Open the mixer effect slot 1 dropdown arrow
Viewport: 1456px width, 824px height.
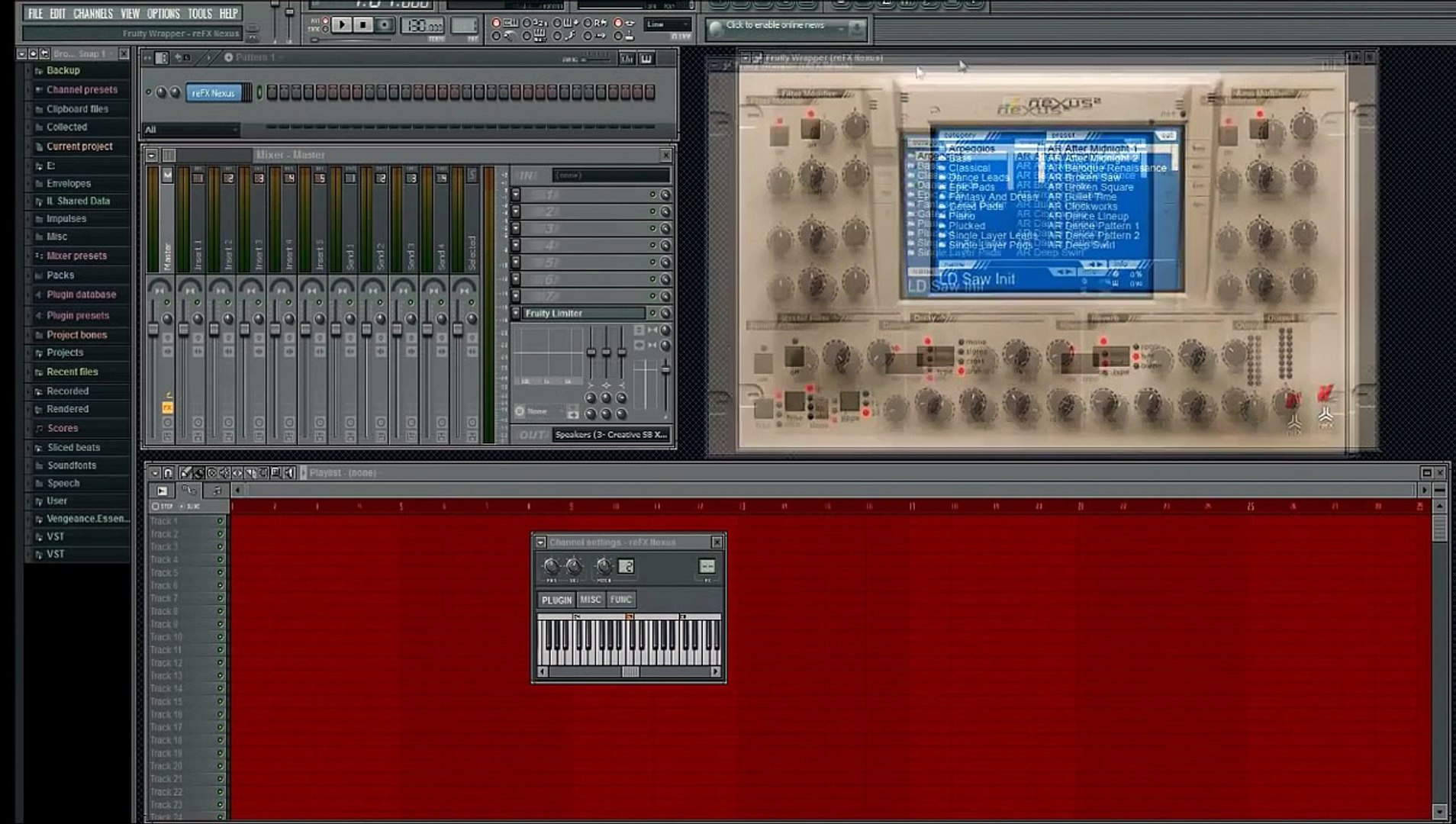pyautogui.click(x=516, y=195)
